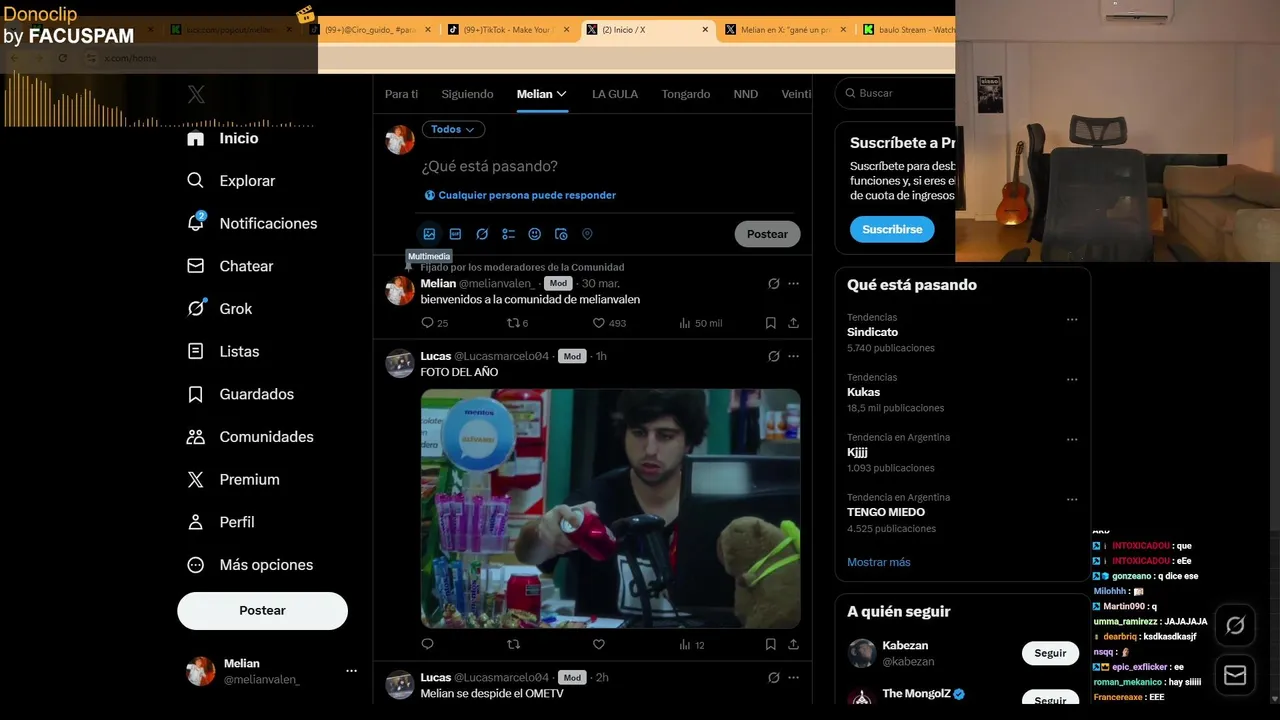The width and height of the screenshot is (1280, 720).
Task: Open the floating messages envelope button
Action: click(x=1235, y=675)
